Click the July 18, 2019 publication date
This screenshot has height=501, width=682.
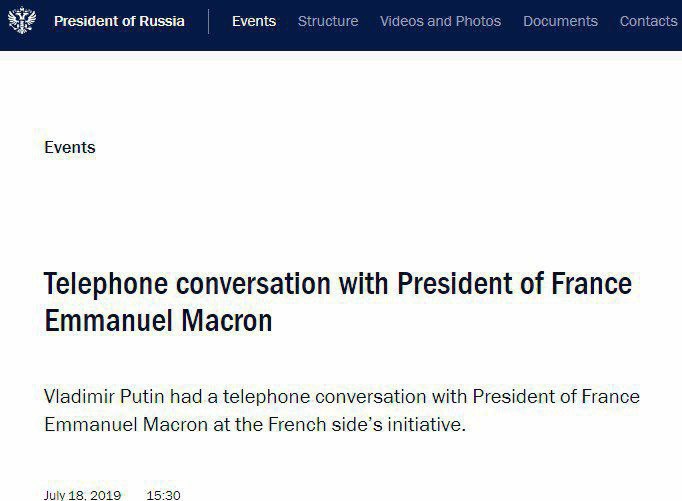tap(82, 495)
